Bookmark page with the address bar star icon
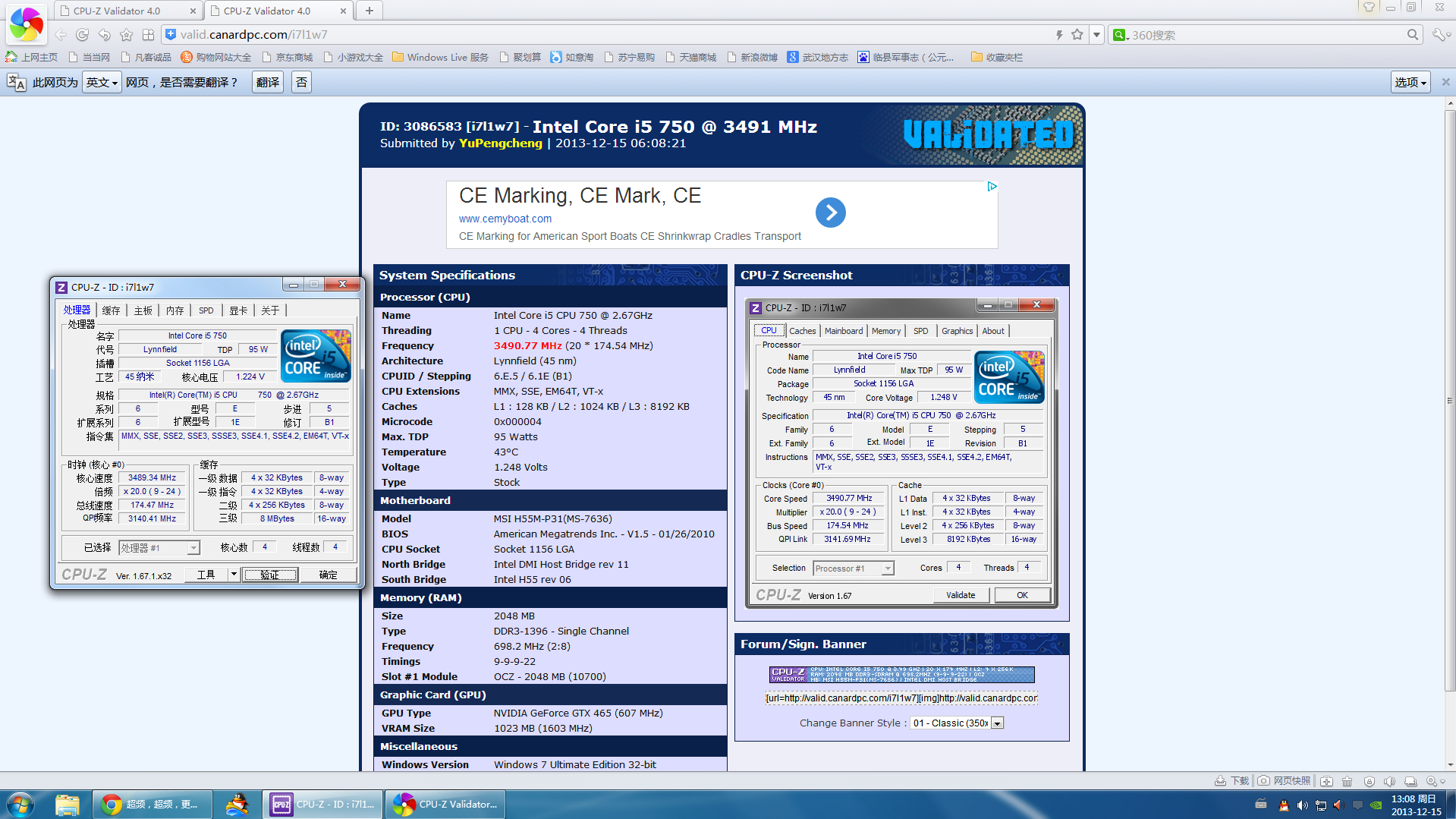 pos(1077,35)
